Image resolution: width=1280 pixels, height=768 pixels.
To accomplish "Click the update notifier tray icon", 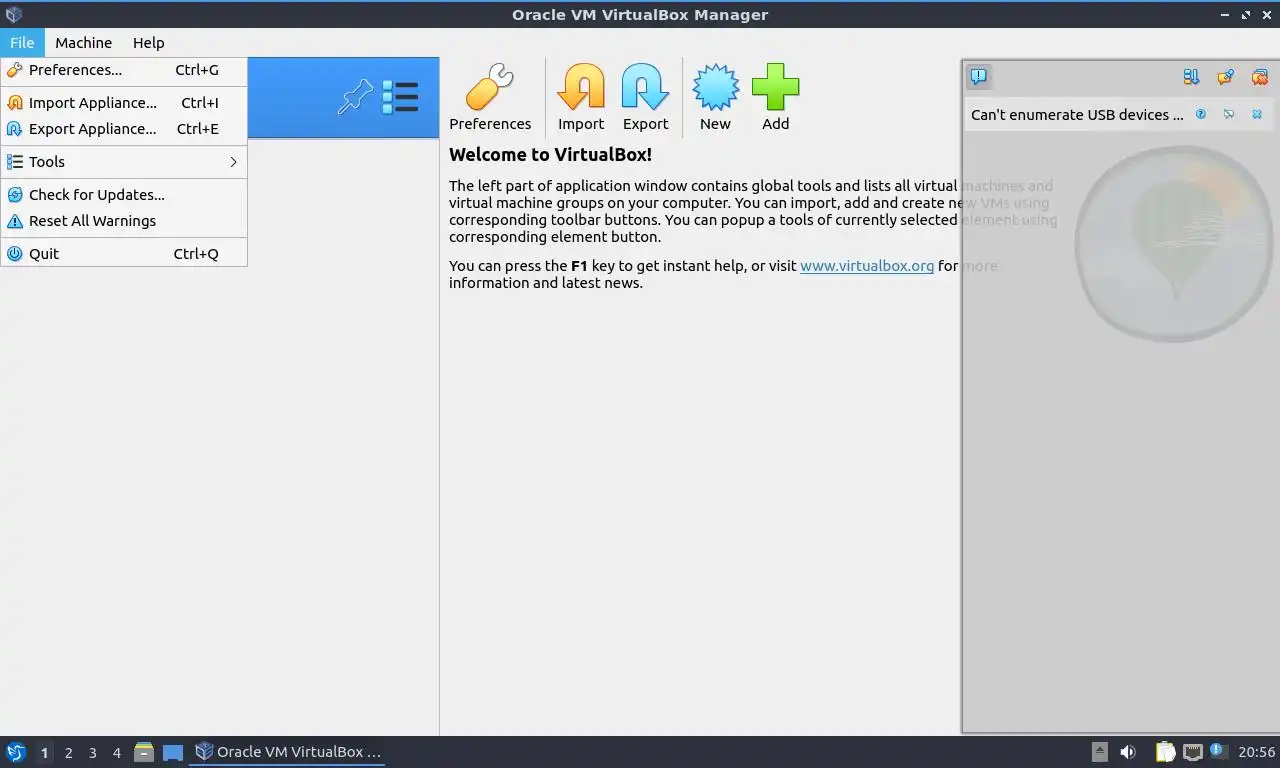I will (x=1218, y=750).
